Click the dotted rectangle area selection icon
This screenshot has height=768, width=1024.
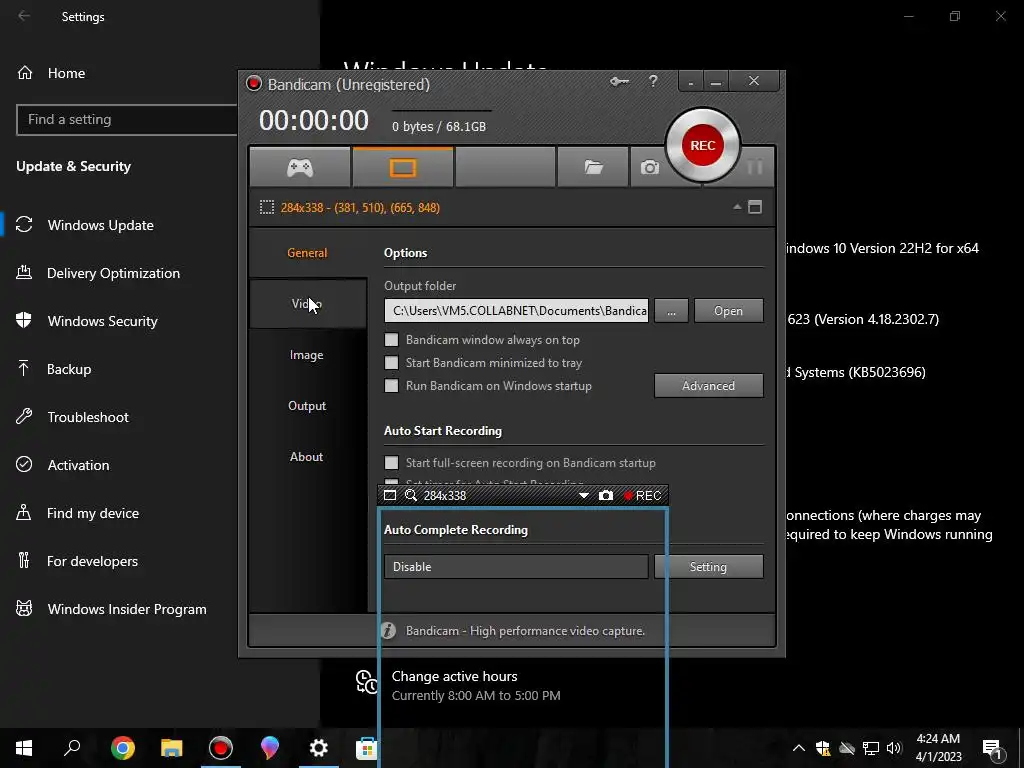(266, 208)
